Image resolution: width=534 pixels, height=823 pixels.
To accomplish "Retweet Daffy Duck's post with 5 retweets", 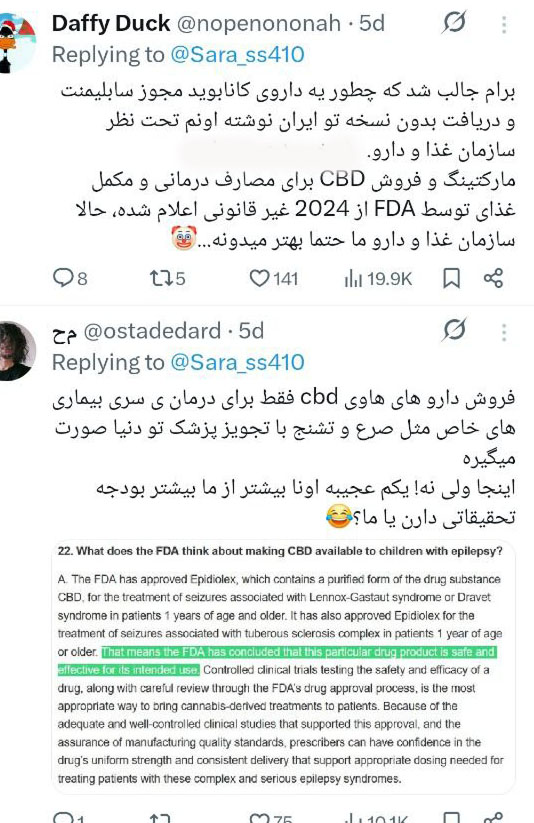I will (167, 278).
